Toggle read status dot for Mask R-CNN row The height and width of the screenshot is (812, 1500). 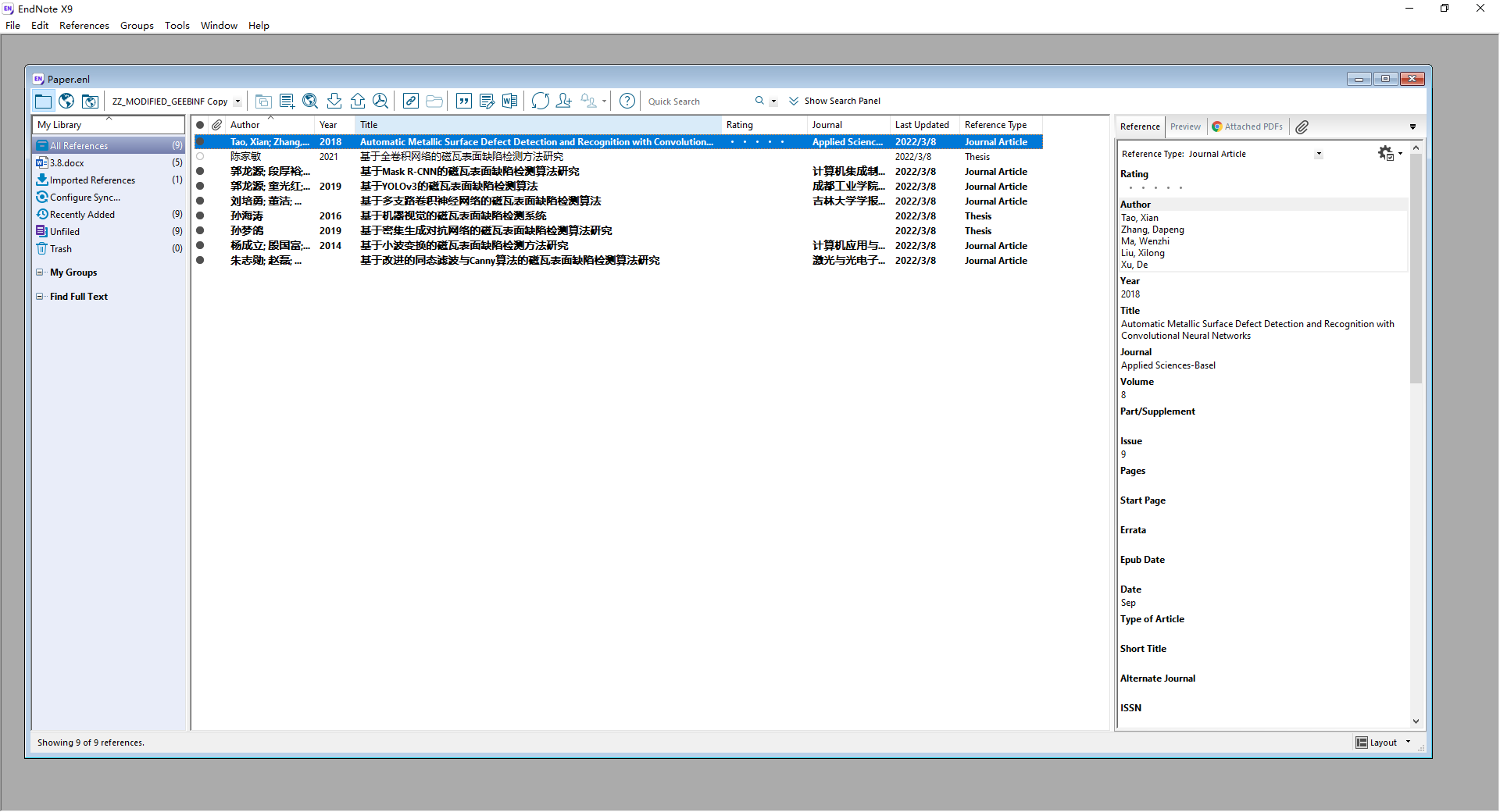coord(200,172)
